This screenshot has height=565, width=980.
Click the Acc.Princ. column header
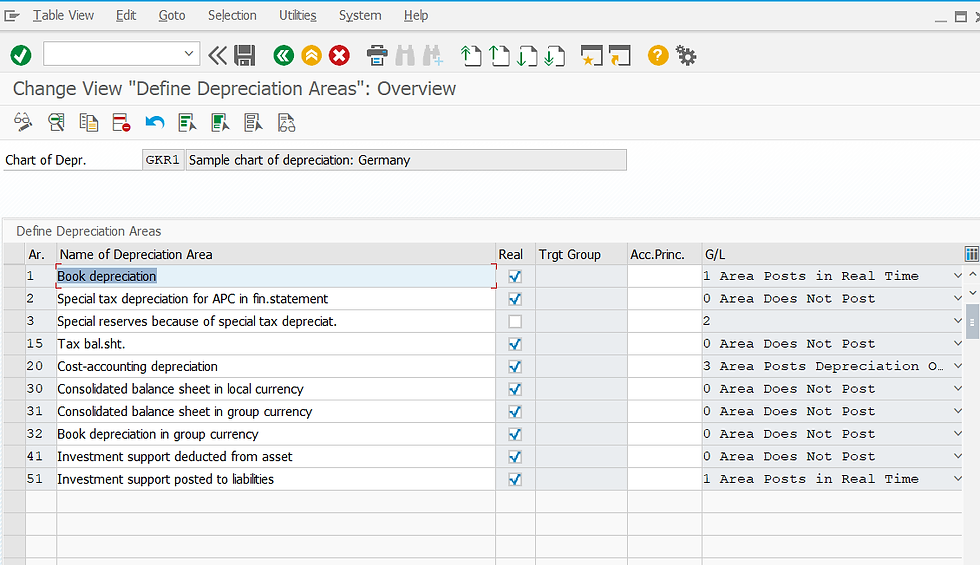tap(665, 254)
